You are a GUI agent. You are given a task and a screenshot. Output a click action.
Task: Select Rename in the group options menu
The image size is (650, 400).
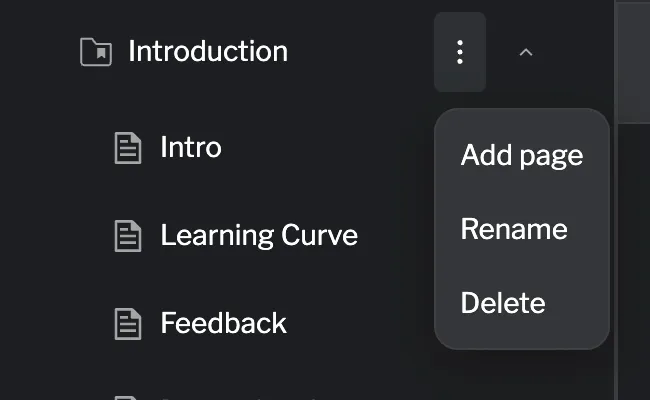click(x=513, y=229)
